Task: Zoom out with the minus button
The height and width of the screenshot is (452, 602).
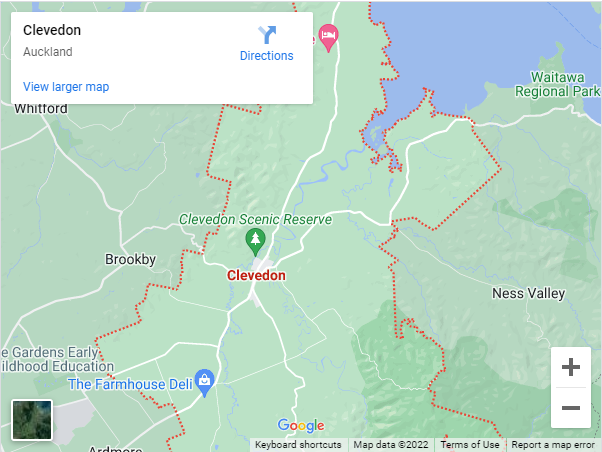Action: point(571,407)
